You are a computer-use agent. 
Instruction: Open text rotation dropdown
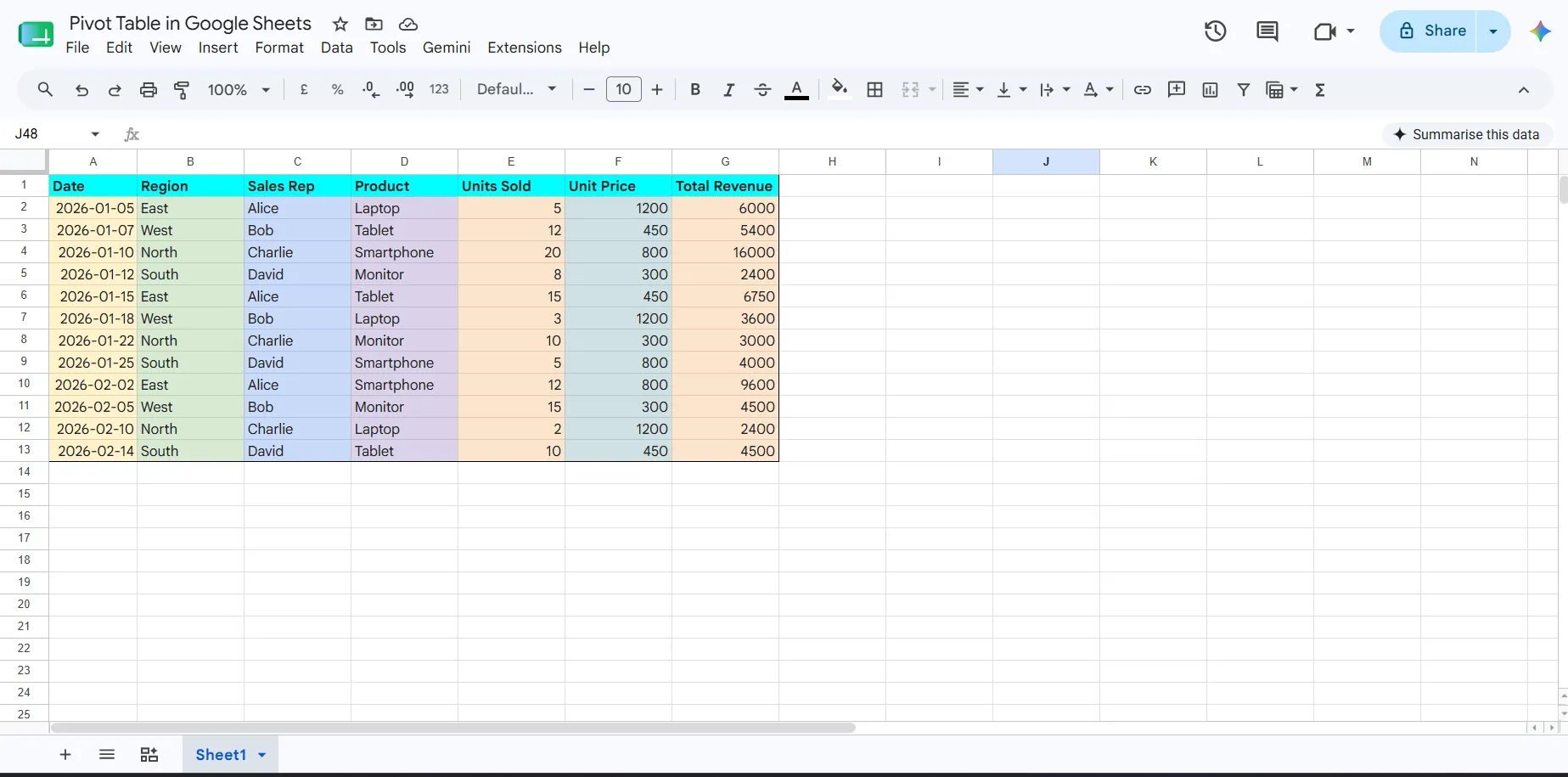click(x=1099, y=90)
